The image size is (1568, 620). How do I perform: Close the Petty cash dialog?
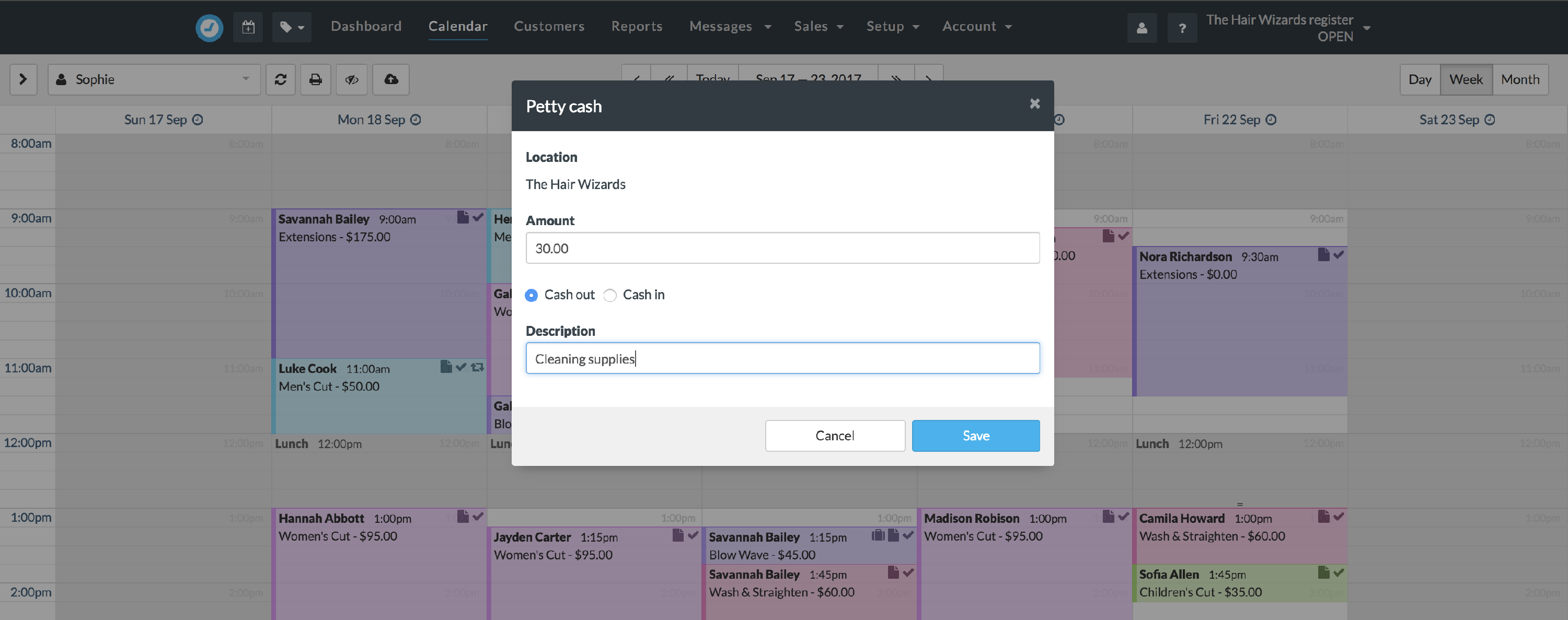(x=1034, y=103)
